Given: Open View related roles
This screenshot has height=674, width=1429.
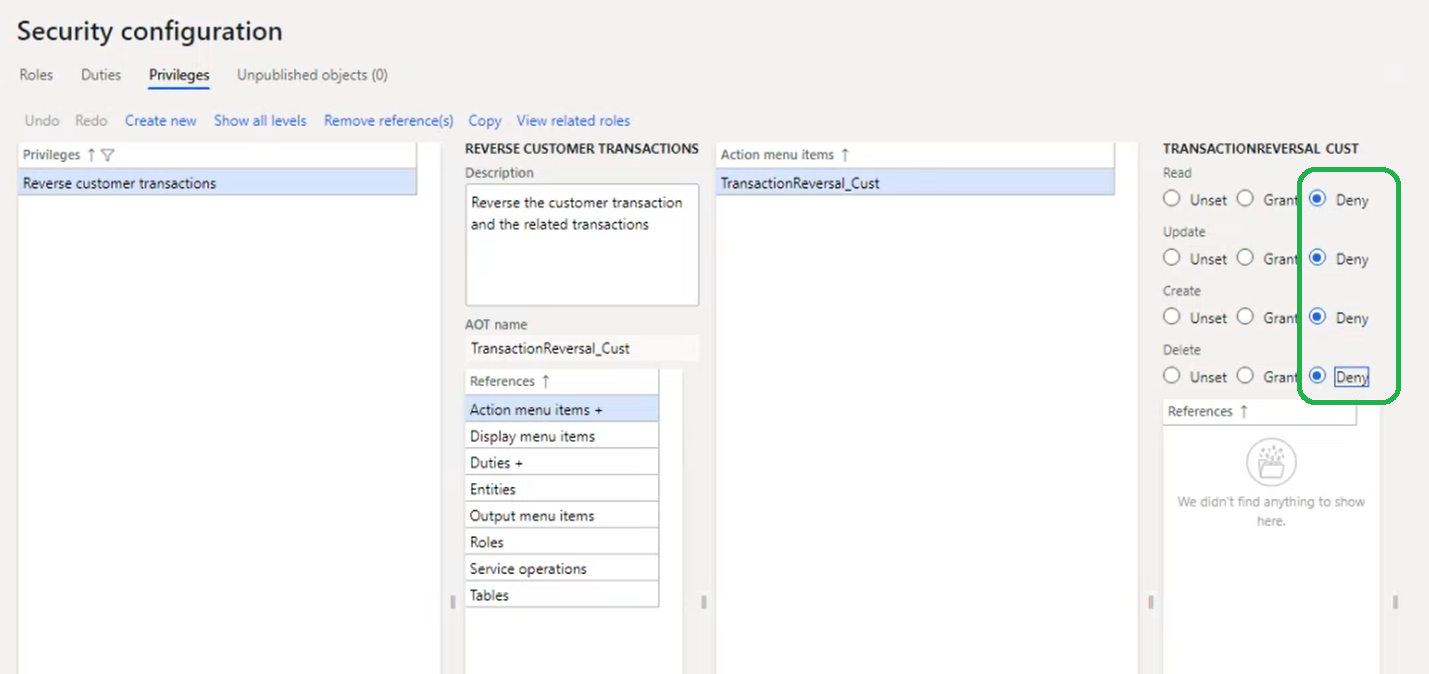Looking at the screenshot, I should click(573, 120).
